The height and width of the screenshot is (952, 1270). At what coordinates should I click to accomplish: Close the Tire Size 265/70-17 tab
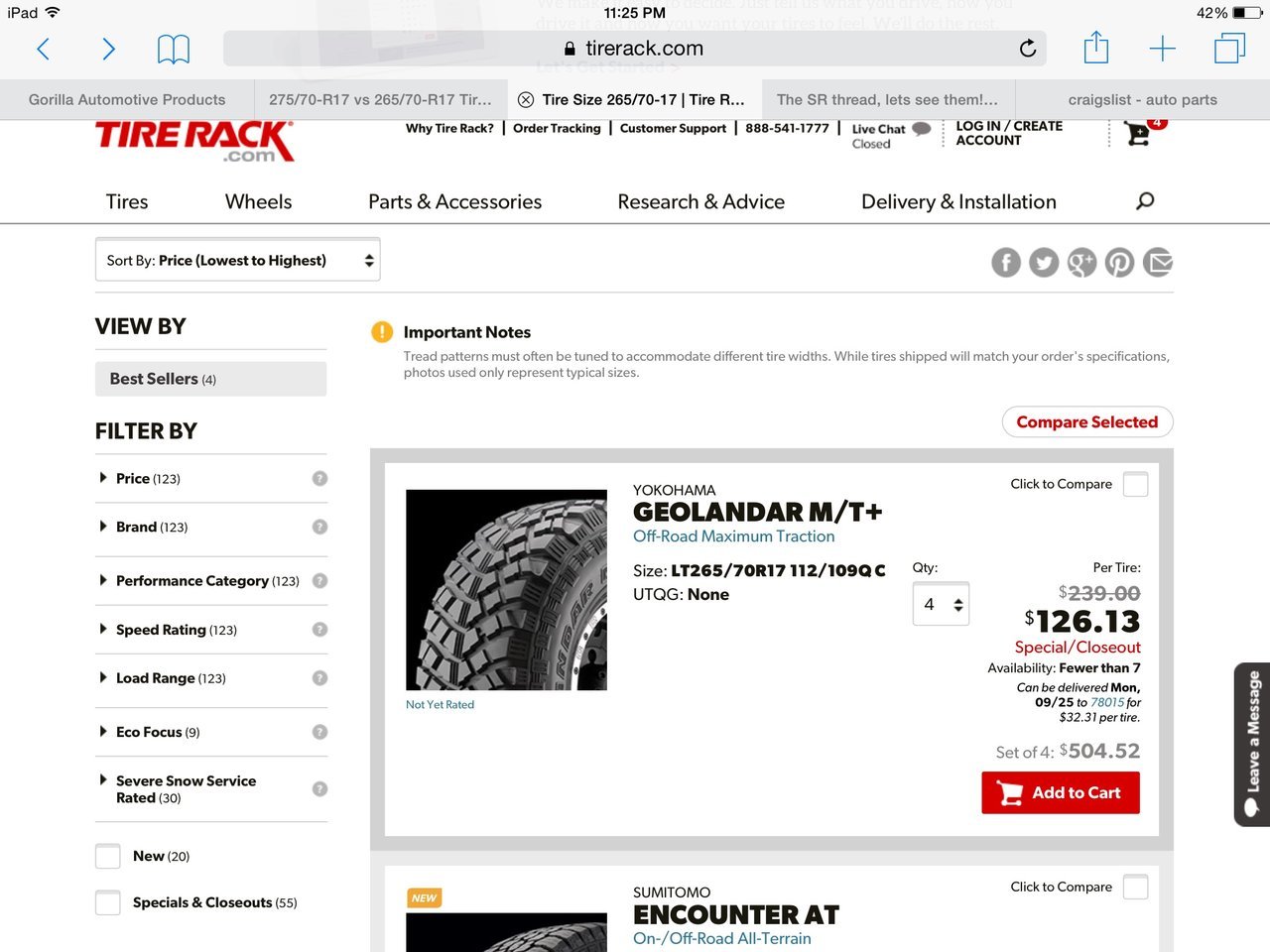point(526,99)
